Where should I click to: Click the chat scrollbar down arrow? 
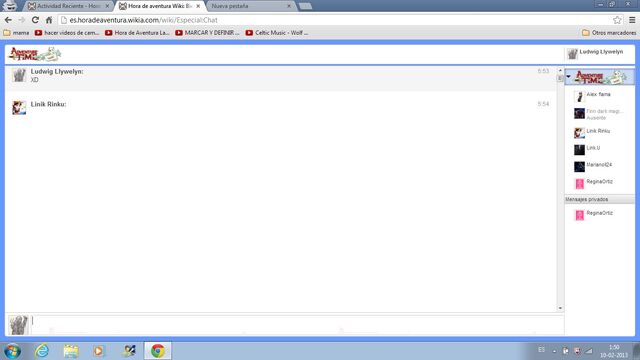(560, 308)
